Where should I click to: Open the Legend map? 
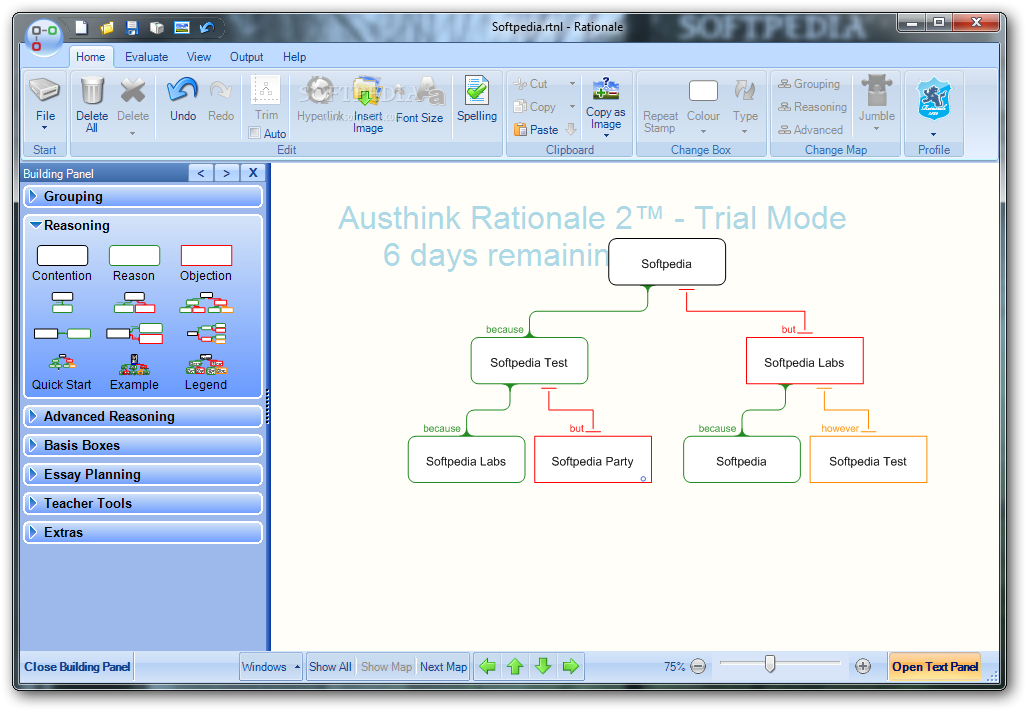[x=206, y=373]
